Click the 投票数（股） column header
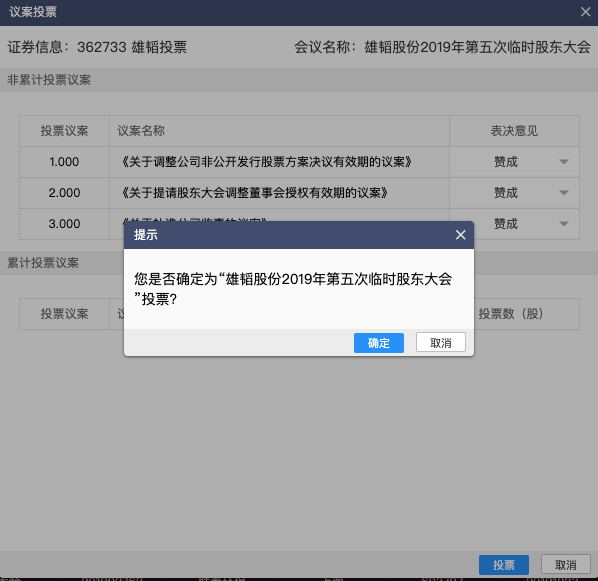 (511, 314)
